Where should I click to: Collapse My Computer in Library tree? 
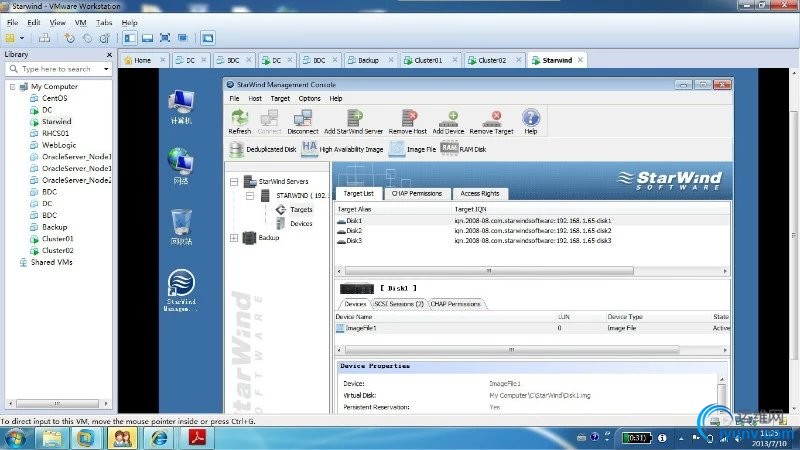[x=12, y=87]
